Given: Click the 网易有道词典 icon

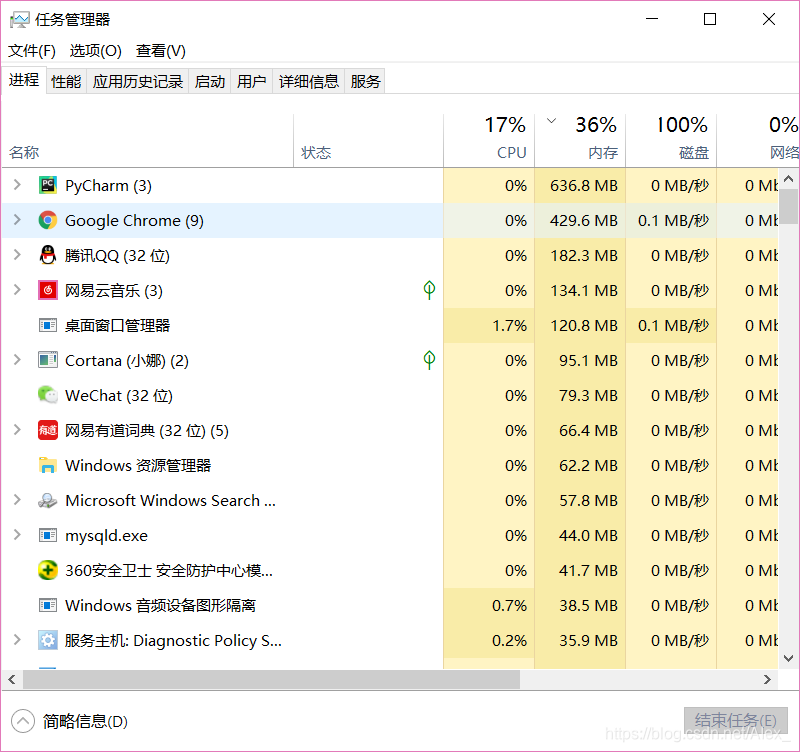Looking at the screenshot, I should click(x=49, y=430).
